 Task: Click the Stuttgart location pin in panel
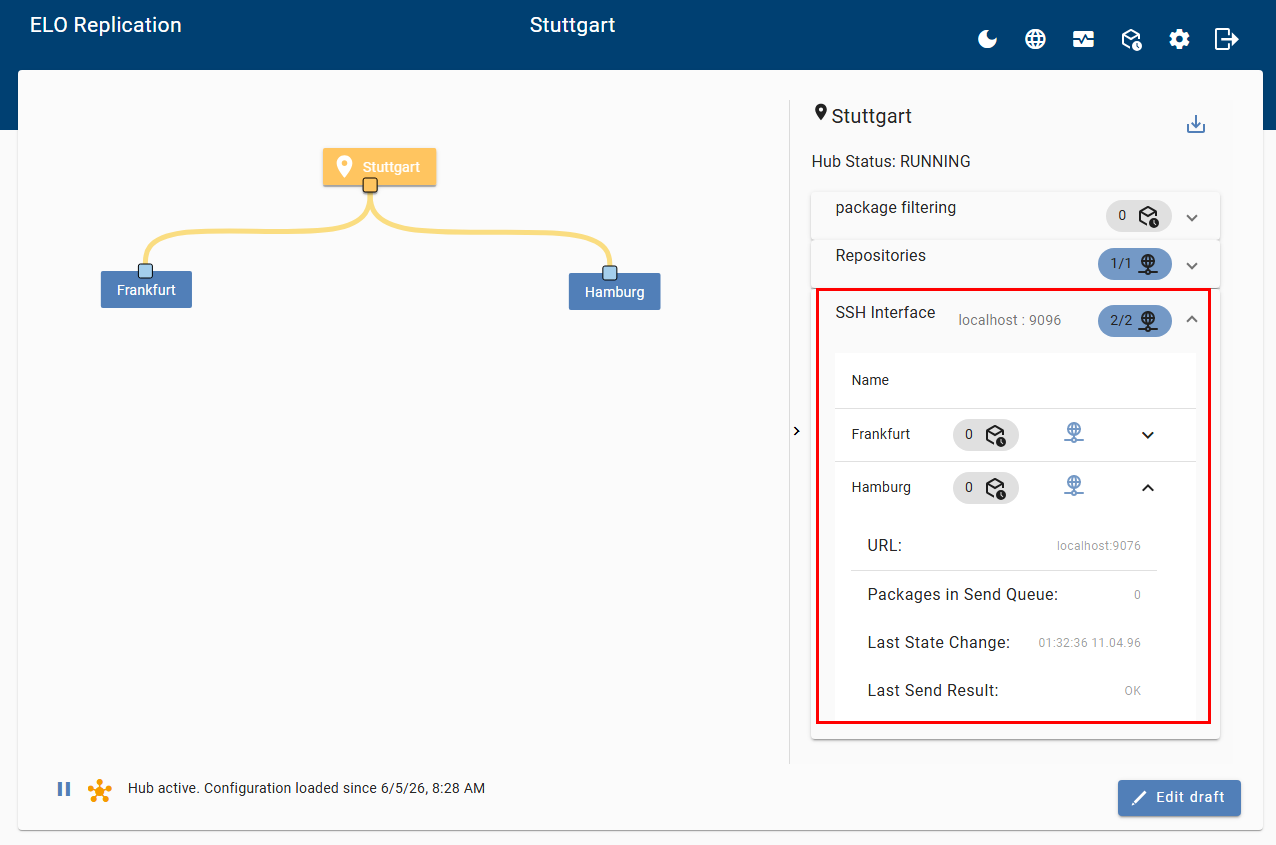(x=821, y=113)
